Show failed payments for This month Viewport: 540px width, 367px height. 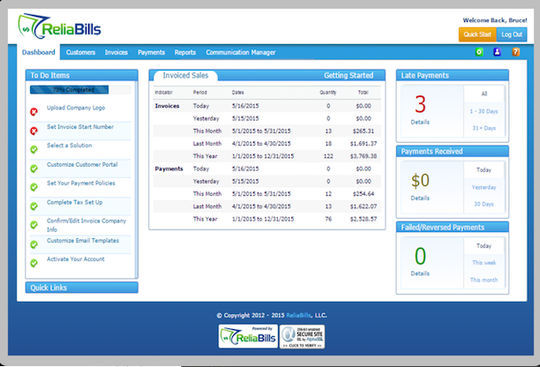tap(484, 280)
